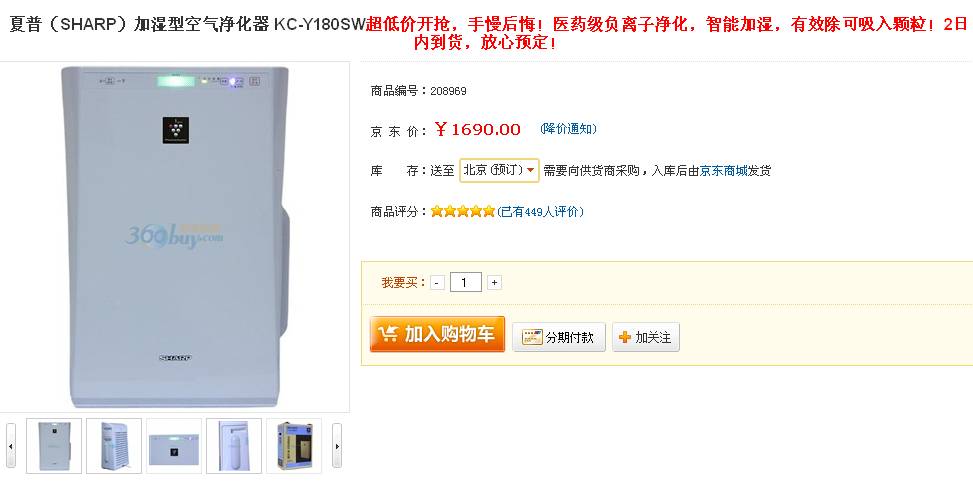Select the side-view purifier thumbnail
This screenshot has height=488, width=973.
tap(114, 446)
